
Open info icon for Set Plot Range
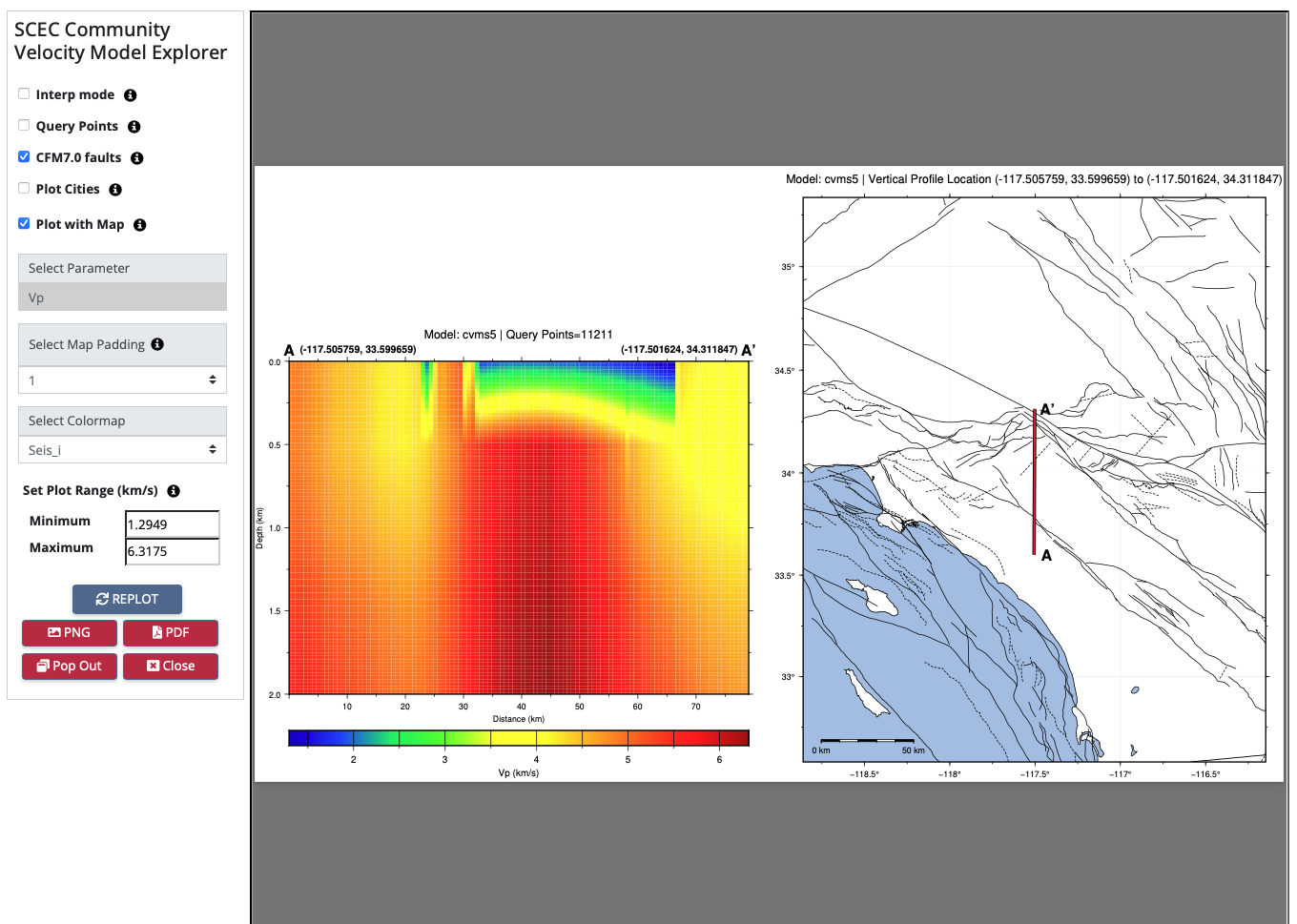174,491
